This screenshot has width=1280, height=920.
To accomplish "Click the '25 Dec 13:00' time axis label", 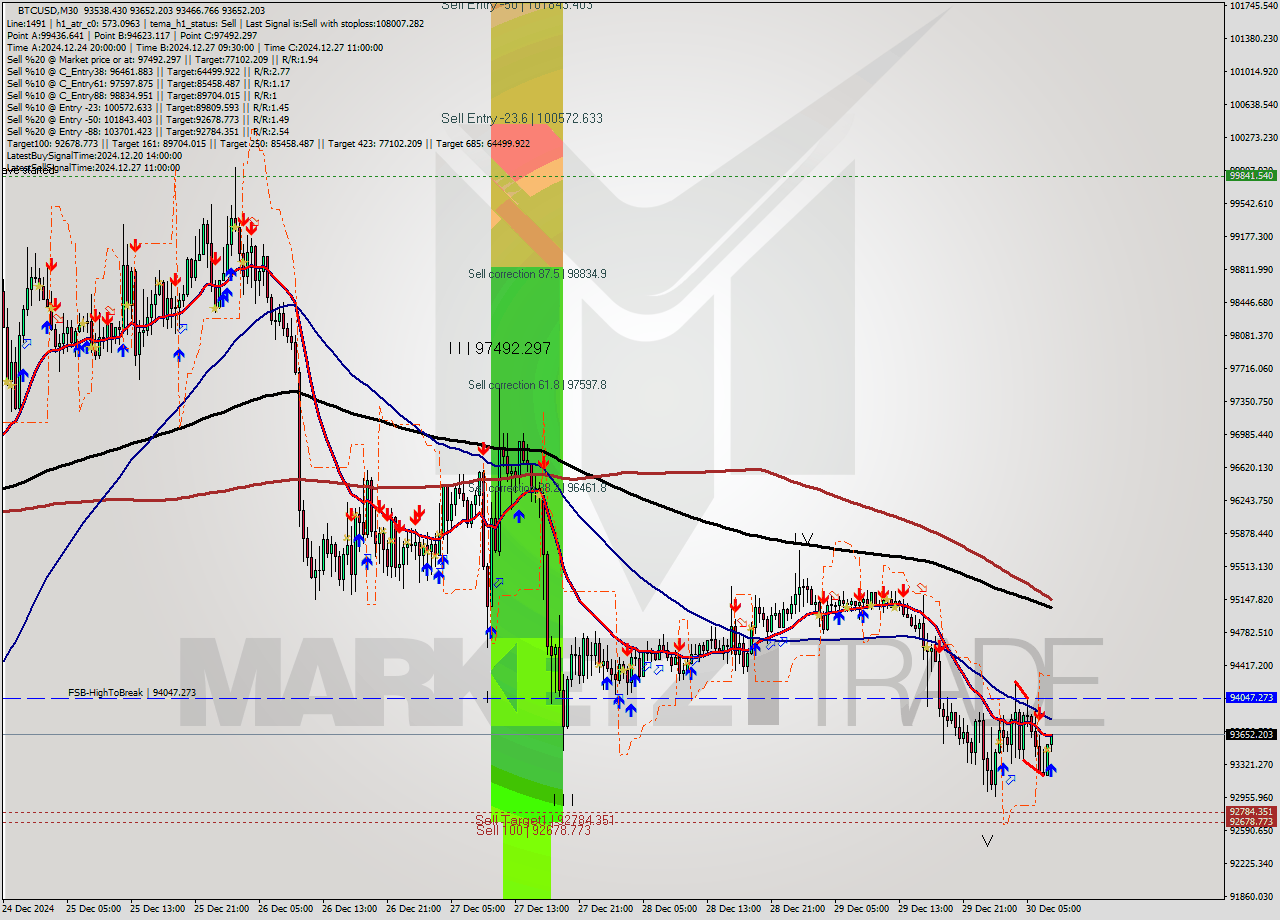I will (159, 909).
